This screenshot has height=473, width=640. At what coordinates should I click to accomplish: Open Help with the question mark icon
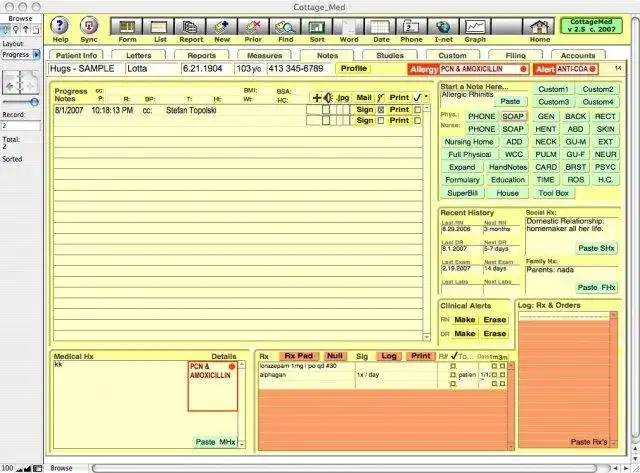[x=60, y=26]
